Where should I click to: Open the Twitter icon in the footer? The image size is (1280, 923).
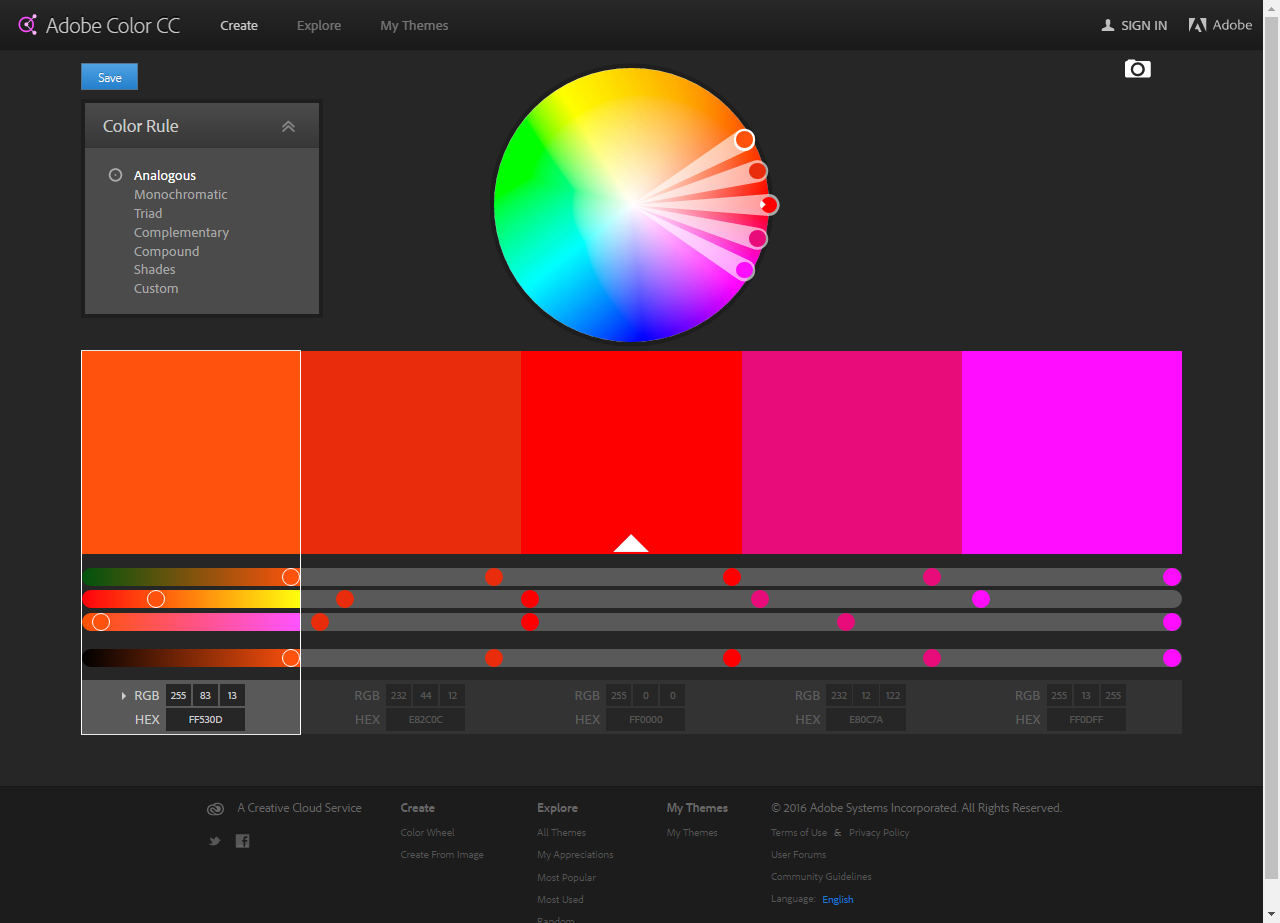214,841
